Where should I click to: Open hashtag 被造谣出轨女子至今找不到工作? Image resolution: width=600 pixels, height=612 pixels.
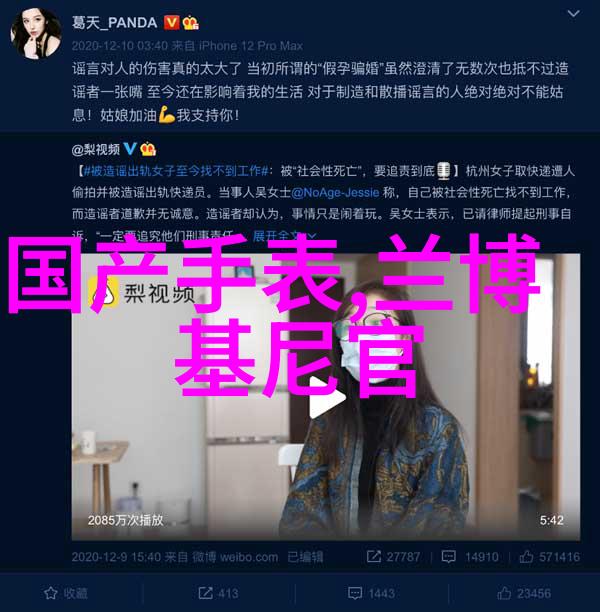point(176,171)
